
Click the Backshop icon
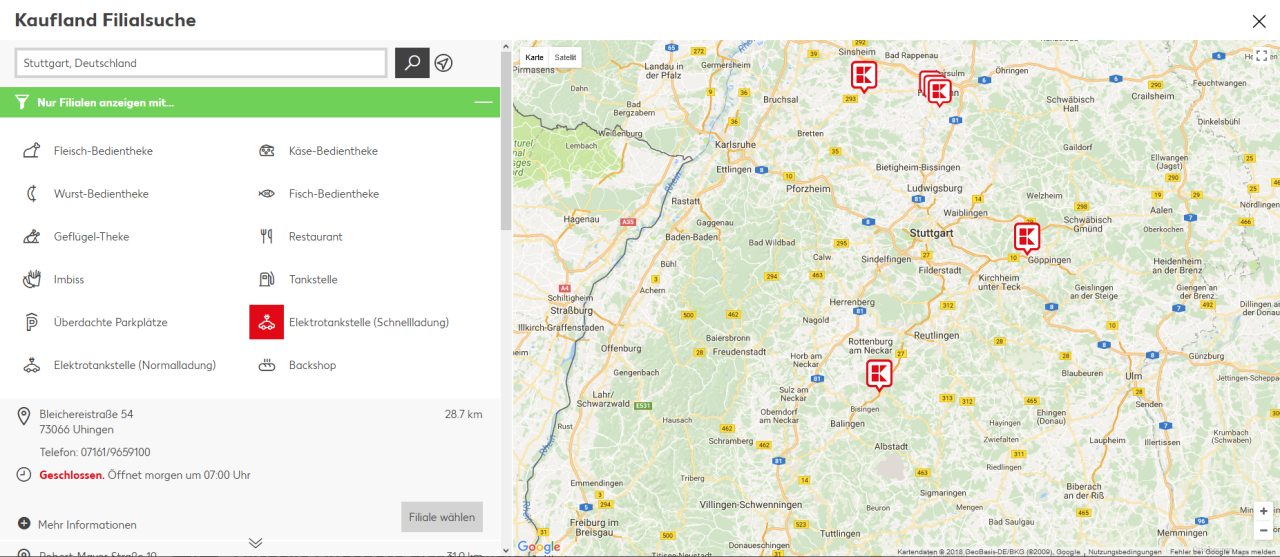click(267, 365)
